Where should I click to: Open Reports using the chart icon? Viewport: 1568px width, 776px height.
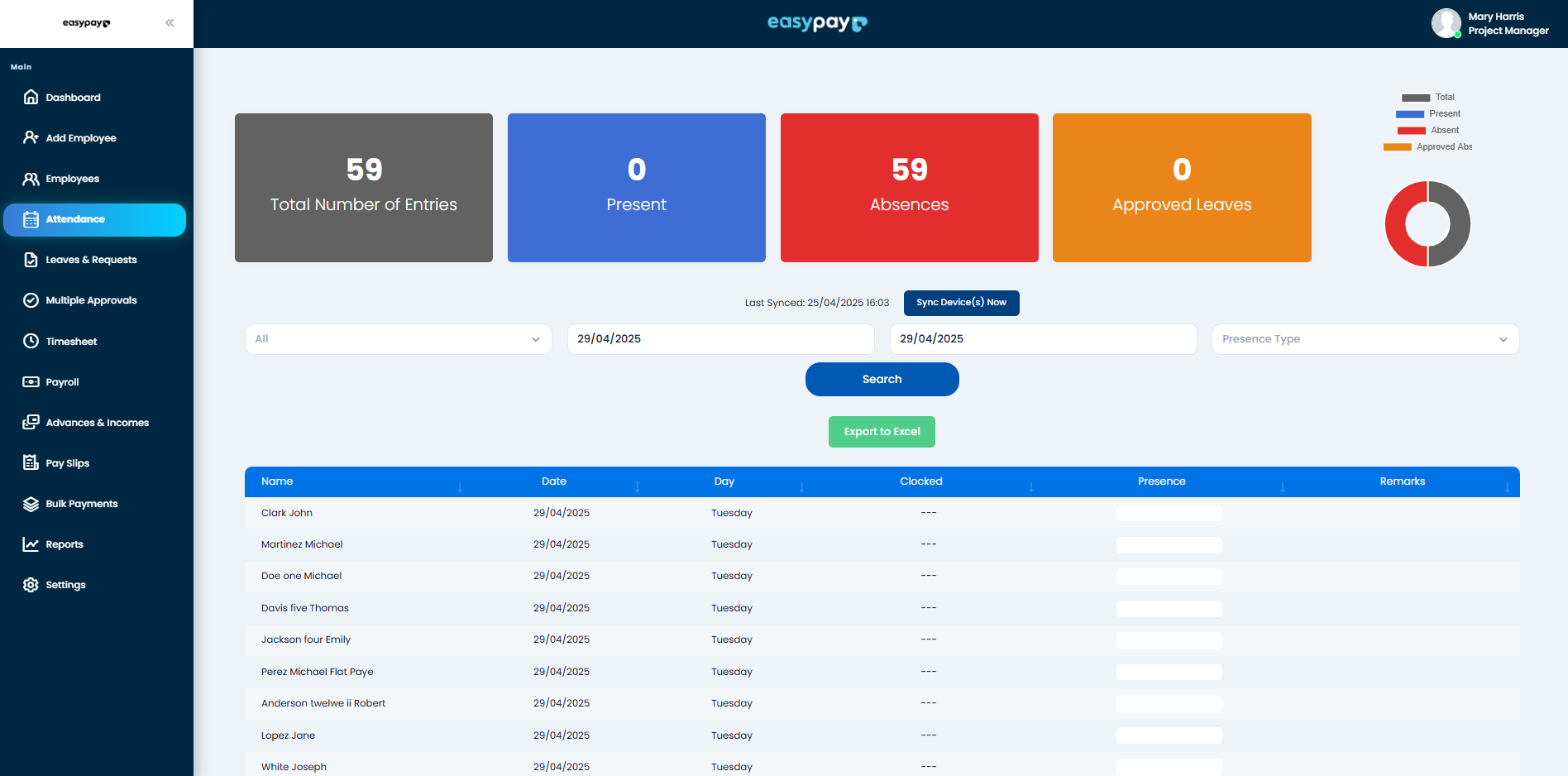pos(31,544)
